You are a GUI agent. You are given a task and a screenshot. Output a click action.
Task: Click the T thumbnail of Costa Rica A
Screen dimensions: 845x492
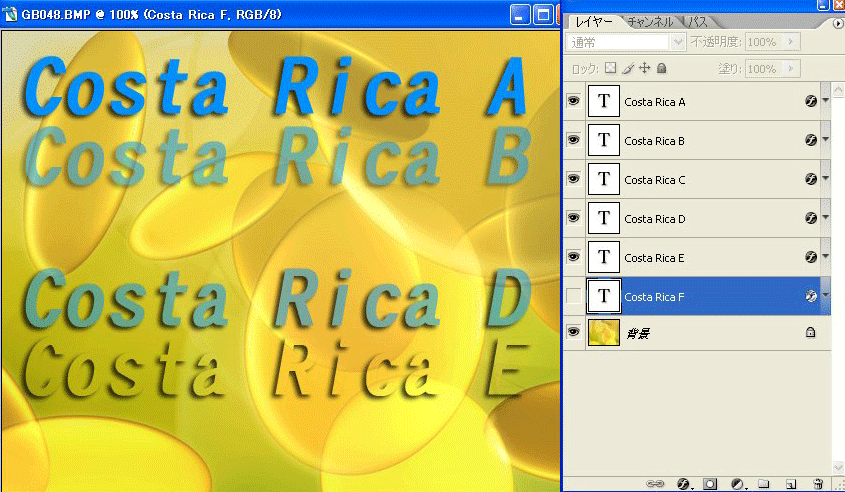[604, 101]
